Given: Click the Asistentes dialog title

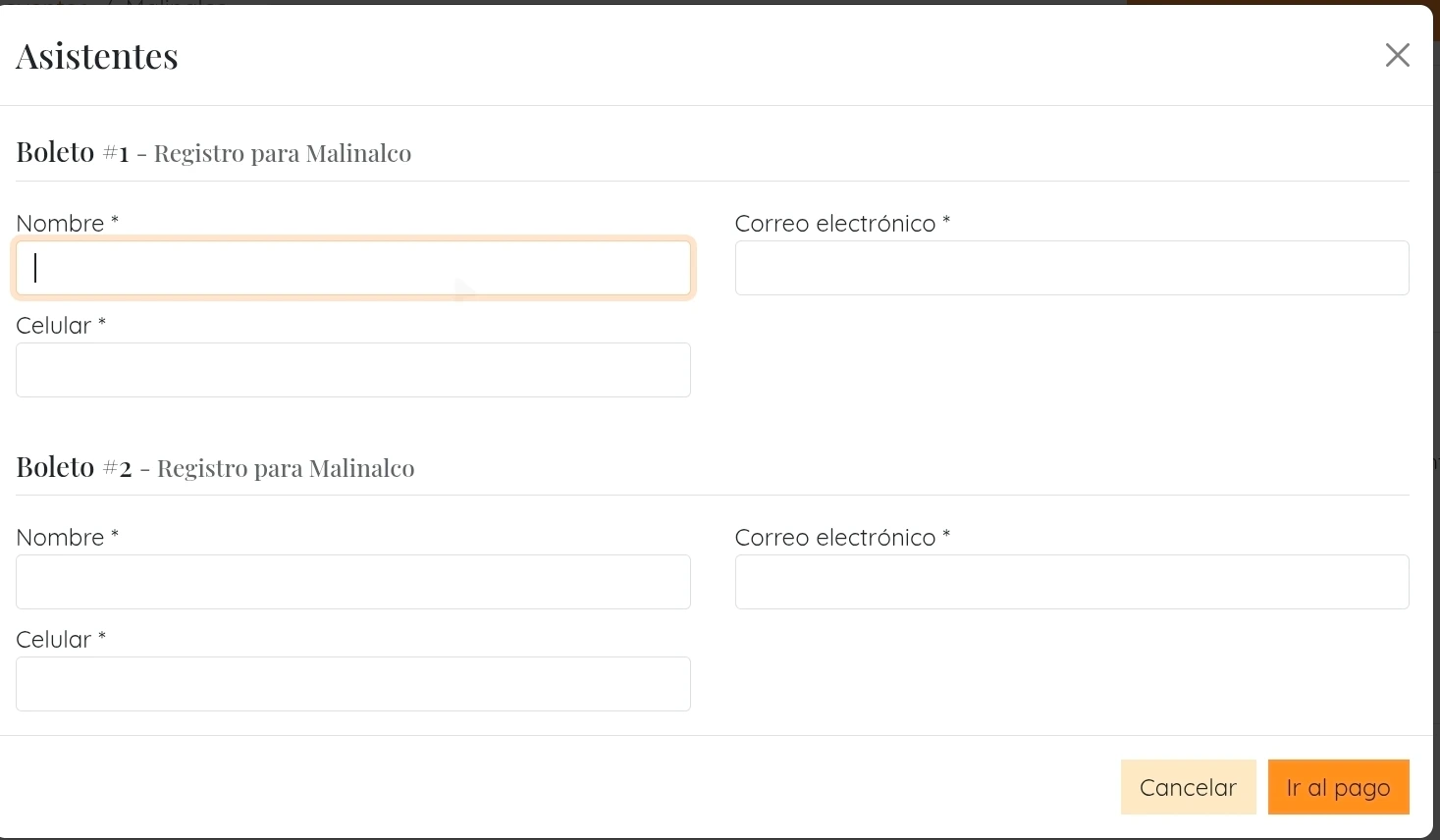Looking at the screenshot, I should click(97, 56).
